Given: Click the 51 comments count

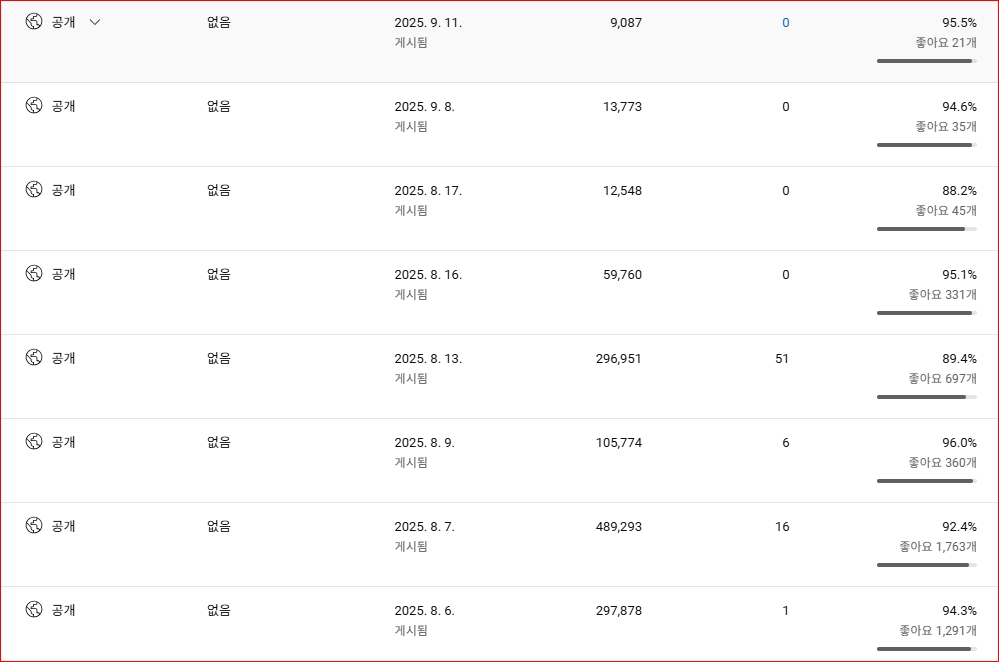Looking at the screenshot, I should point(782,359).
